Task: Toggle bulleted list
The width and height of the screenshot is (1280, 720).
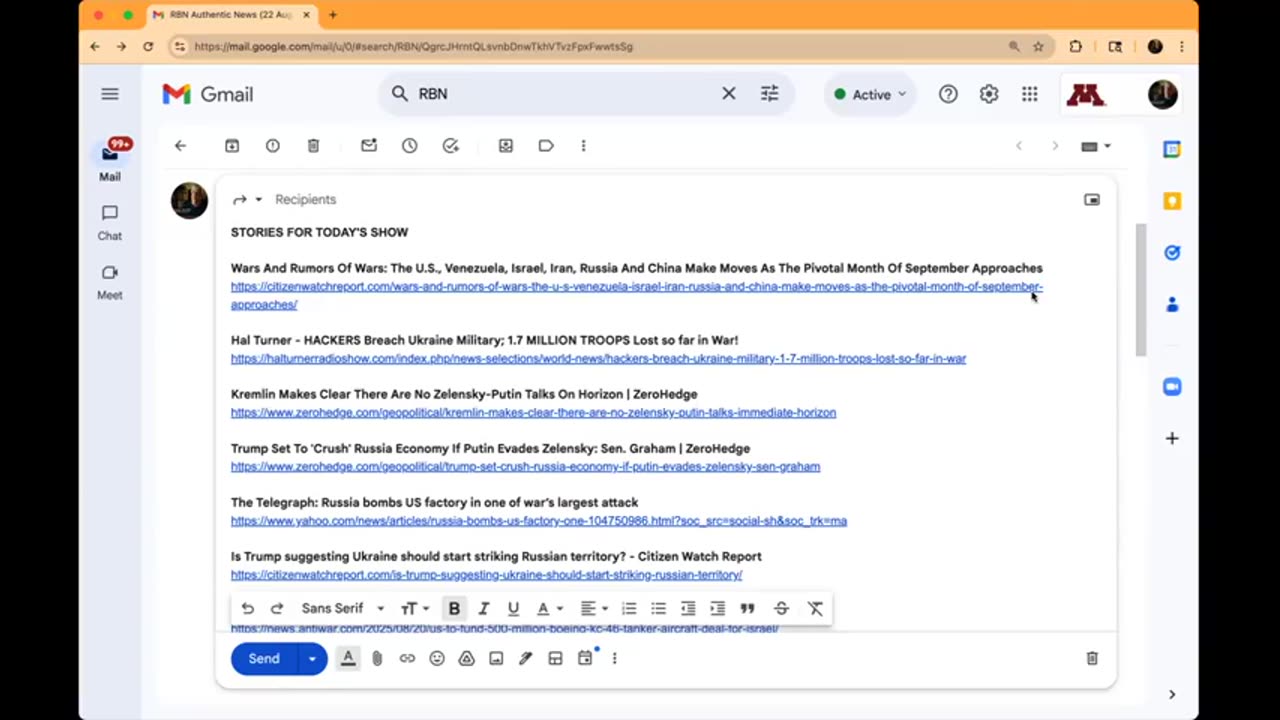Action: tap(658, 608)
